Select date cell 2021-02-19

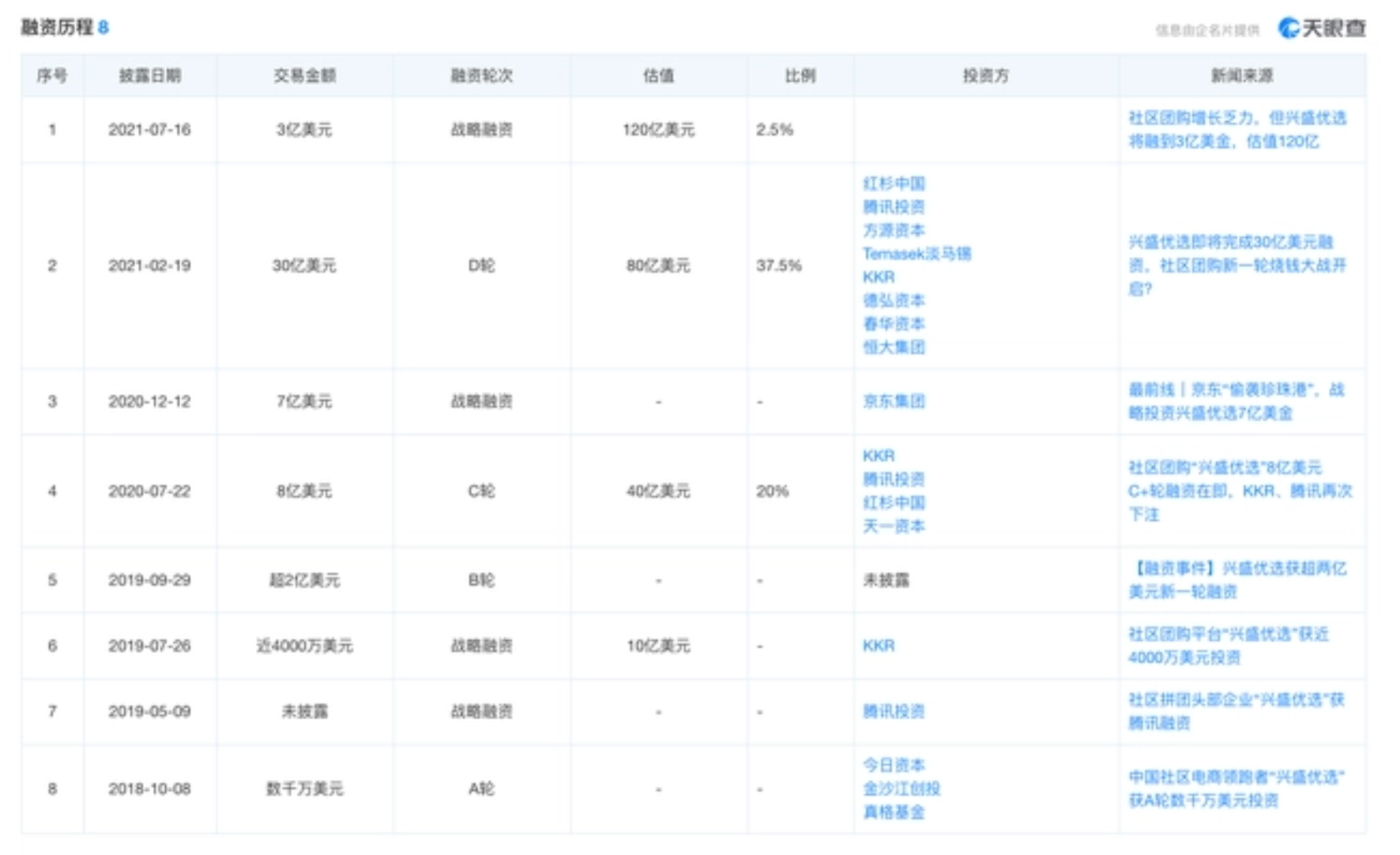tap(149, 266)
